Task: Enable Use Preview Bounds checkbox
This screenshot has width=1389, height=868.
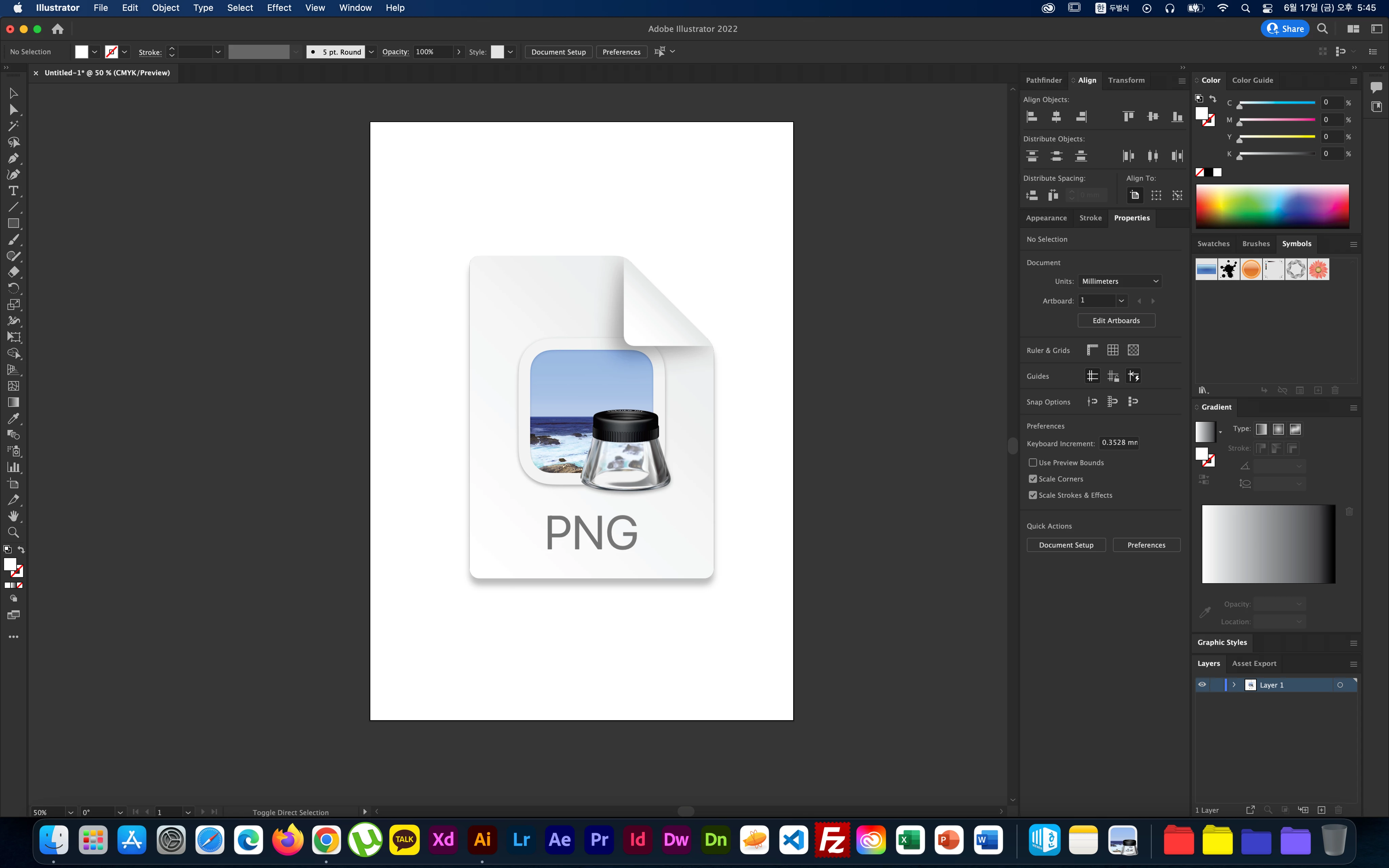Action: (x=1033, y=463)
